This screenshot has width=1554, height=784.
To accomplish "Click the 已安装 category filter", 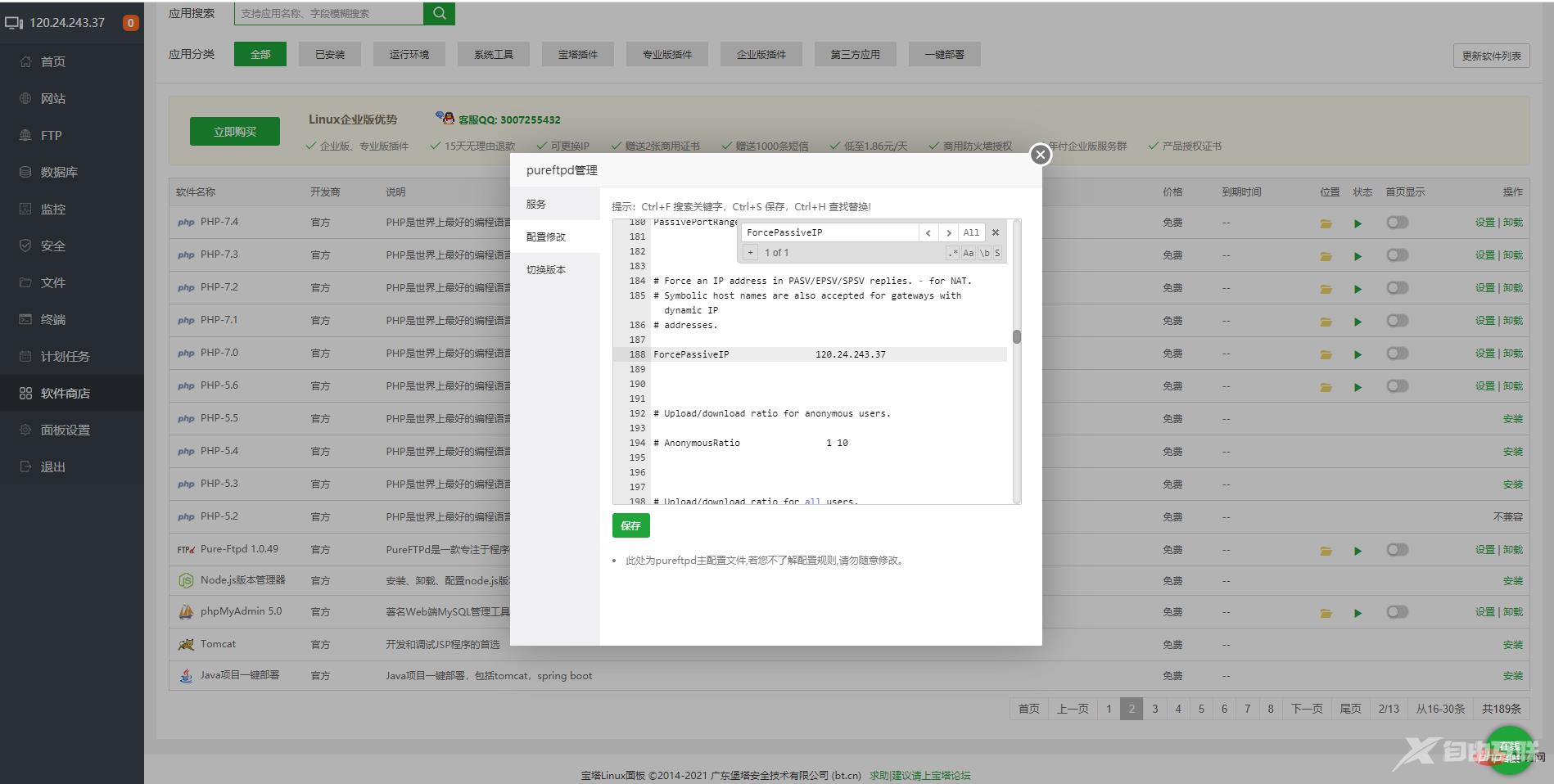I will pyautogui.click(x=330, y=55).
